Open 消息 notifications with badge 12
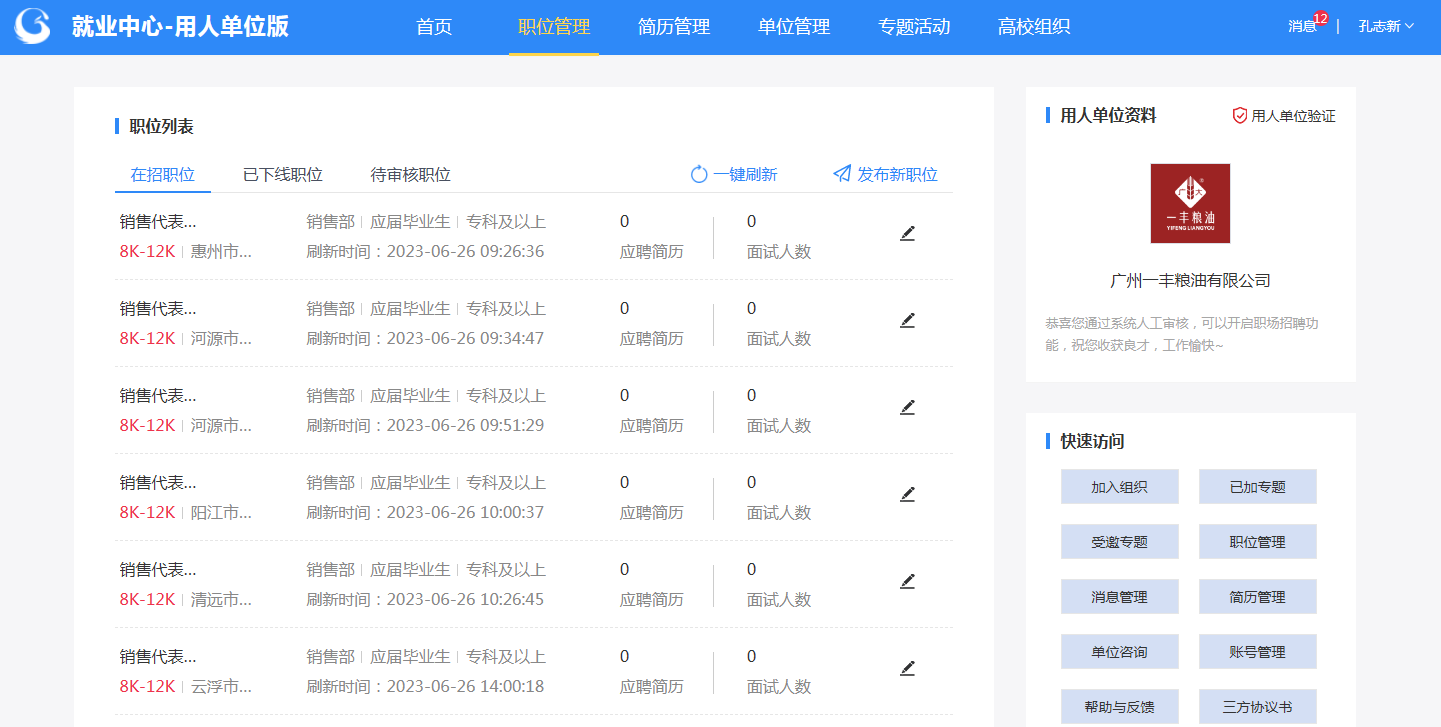The image size is (1441, 727). click(1303, 27)
